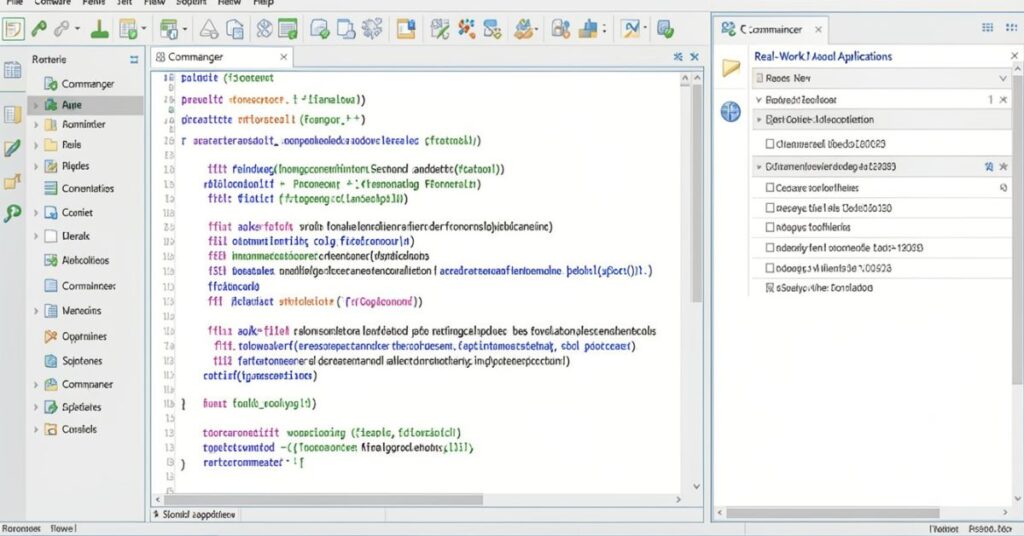Click the orange window with blue flag icon
Viewport: 1024px width, 536px height.
406,29
